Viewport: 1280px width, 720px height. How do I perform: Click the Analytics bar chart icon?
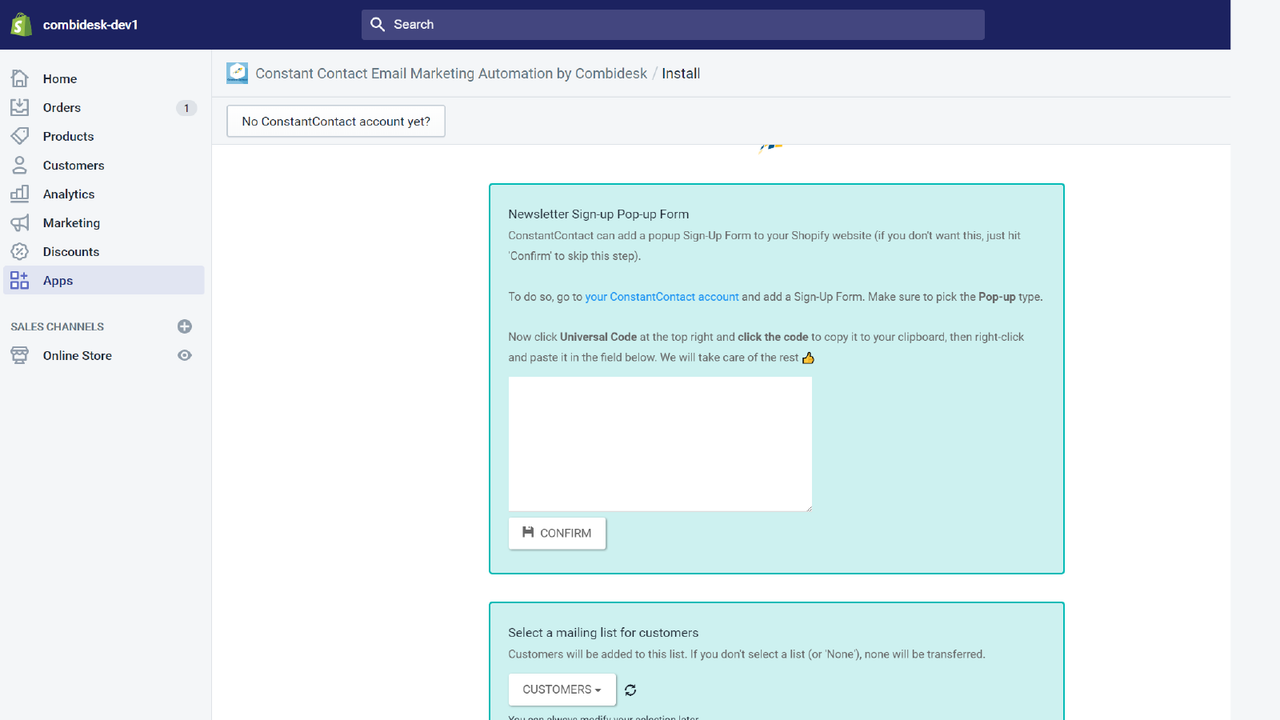pyautogui.click(x=19, y=194)
